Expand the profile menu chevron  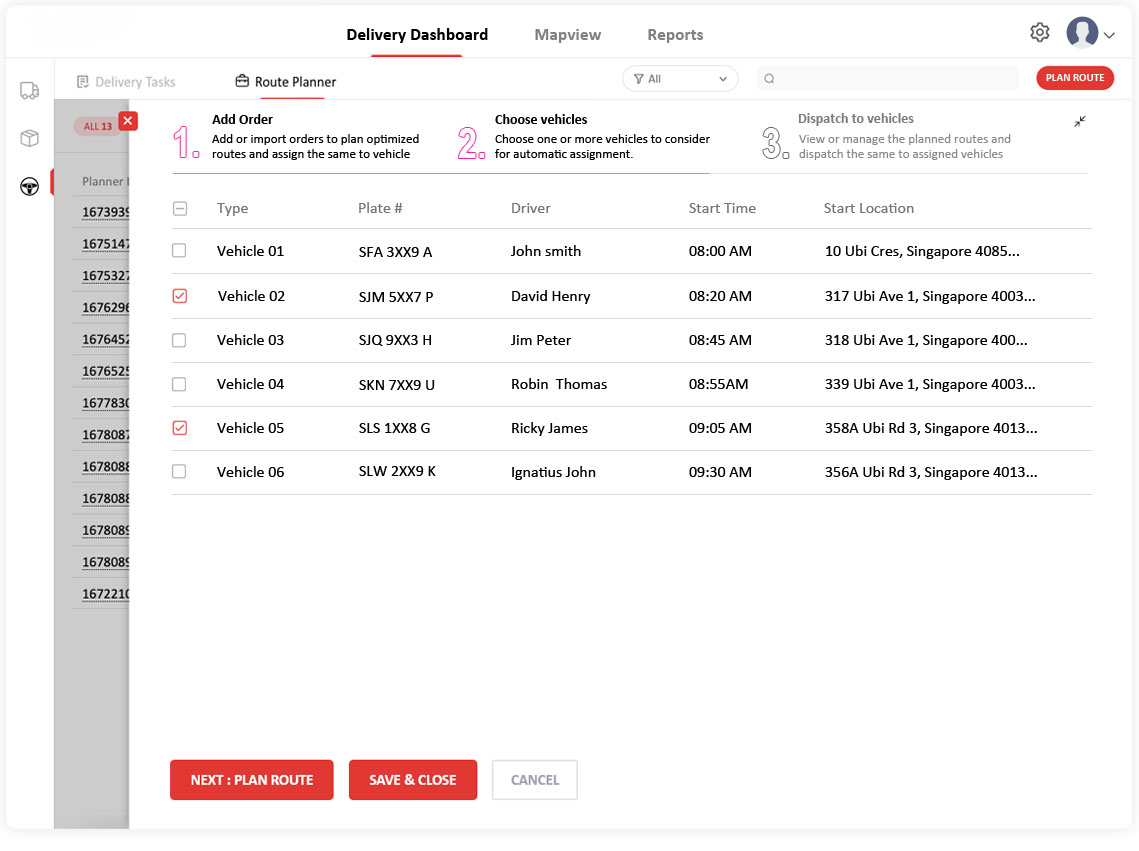pyautogui.click(x=1109, y=35)
